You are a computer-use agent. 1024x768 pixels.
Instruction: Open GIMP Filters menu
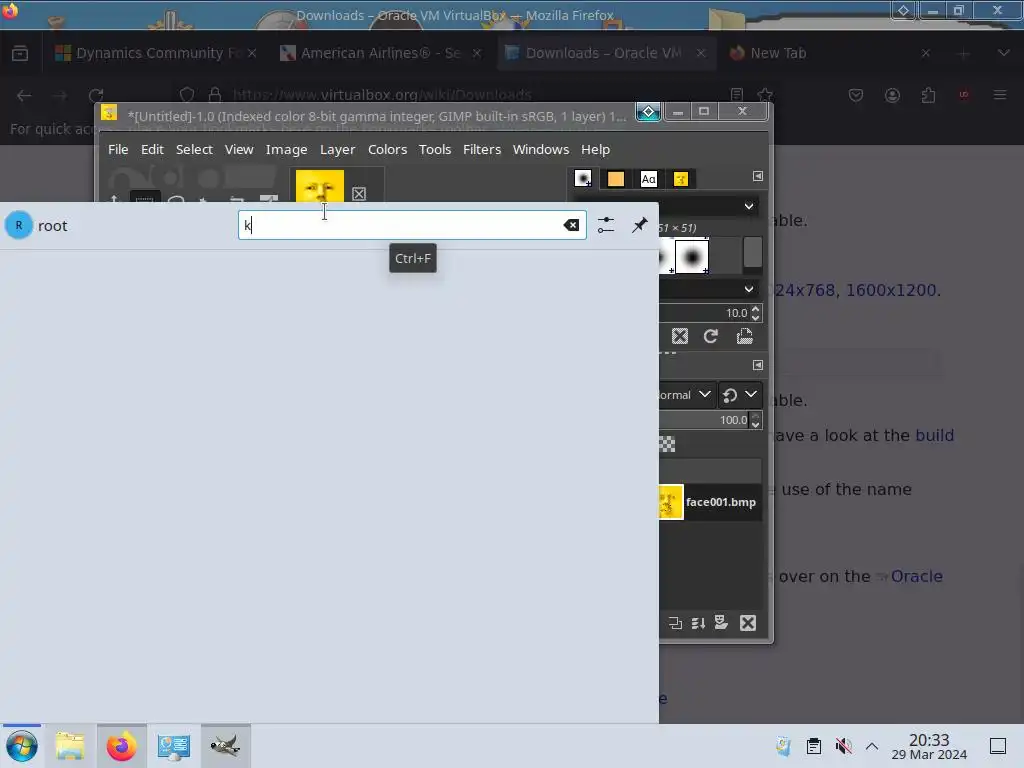(482, 150)
